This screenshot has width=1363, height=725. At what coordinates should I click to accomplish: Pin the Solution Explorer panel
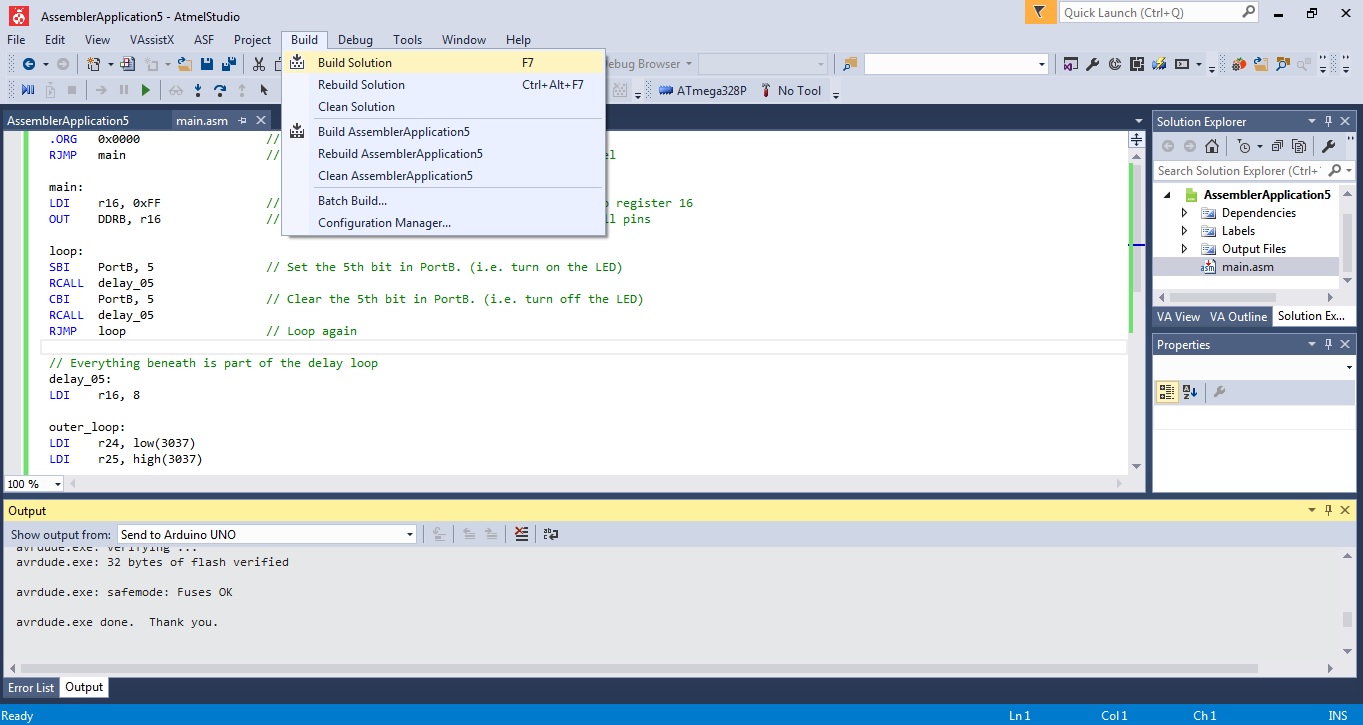[1328, 120]
